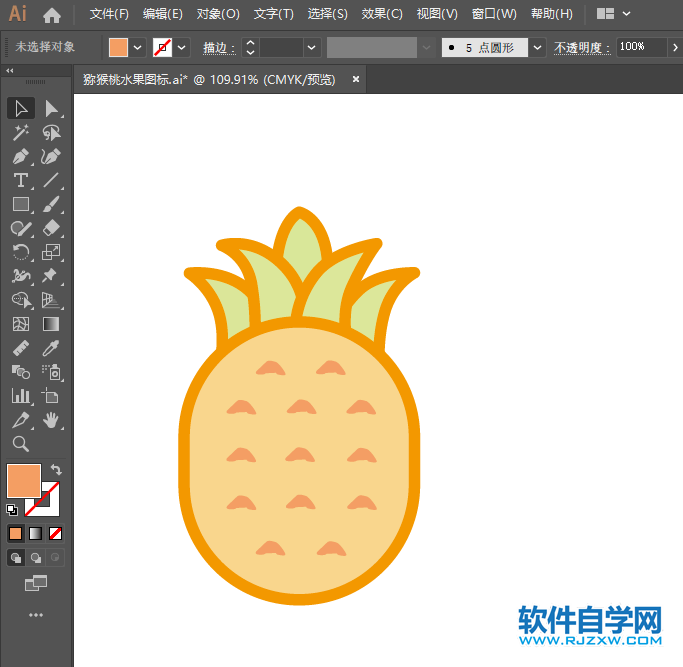Image resolution: width=683 pixels, height=667 pixels.
Task: Change the screen mode
Action: (36, 583)
